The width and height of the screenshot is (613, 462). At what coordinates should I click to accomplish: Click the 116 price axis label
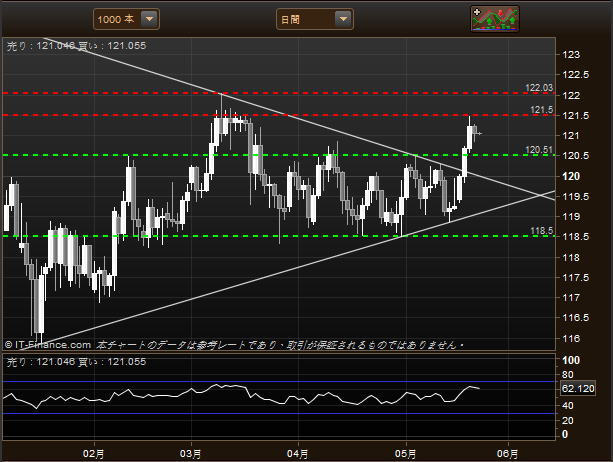[571, 338]
